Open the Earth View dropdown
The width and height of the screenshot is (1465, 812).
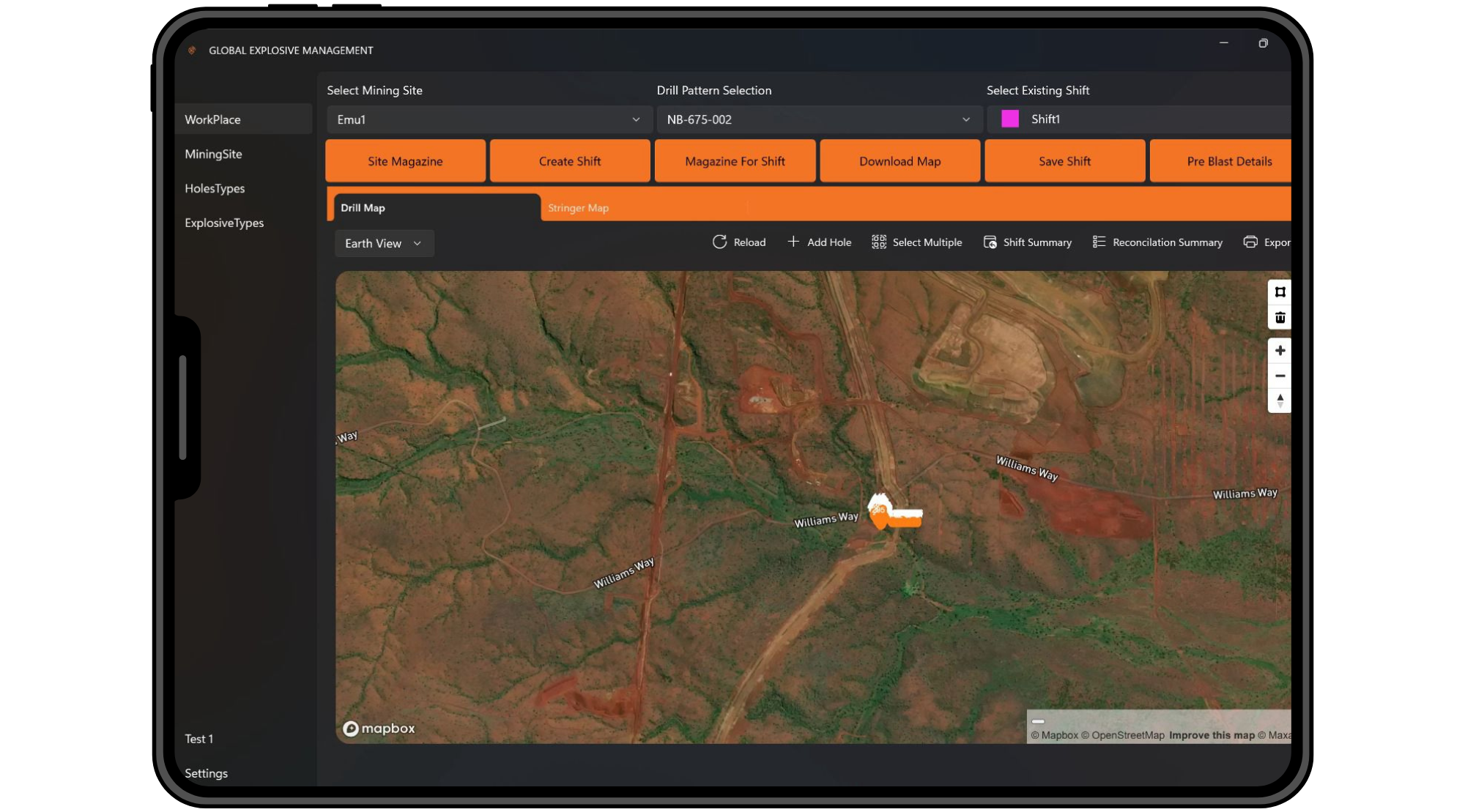click(x=383, y=243)
